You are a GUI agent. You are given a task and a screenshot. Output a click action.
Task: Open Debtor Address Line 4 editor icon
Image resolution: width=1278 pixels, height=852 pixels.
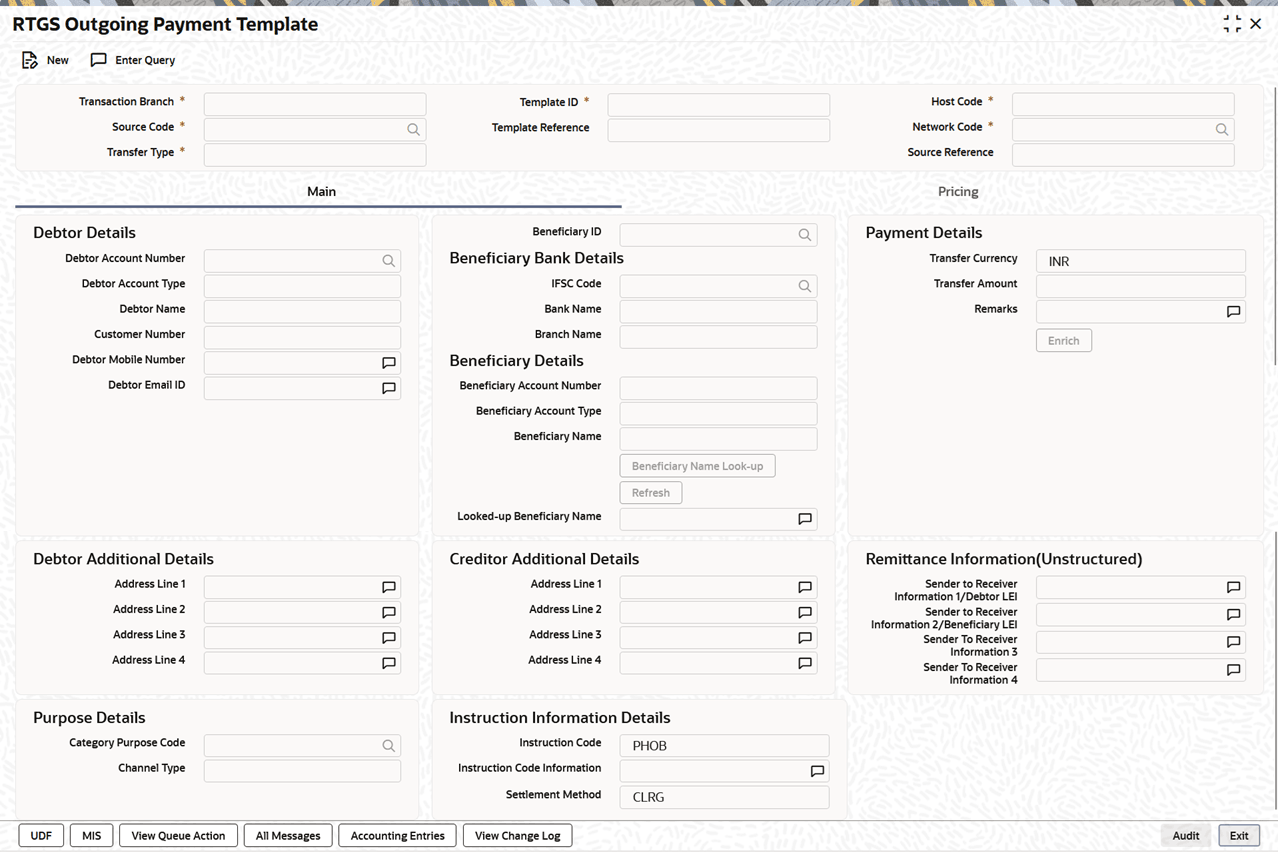(x=389, y=662)
